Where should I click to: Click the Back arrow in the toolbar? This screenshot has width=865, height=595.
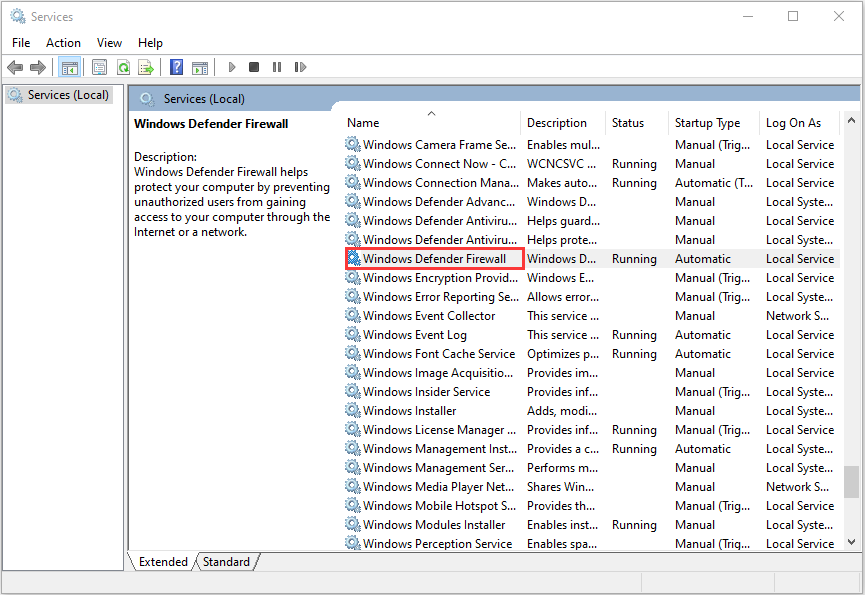[x=15, y=67]
